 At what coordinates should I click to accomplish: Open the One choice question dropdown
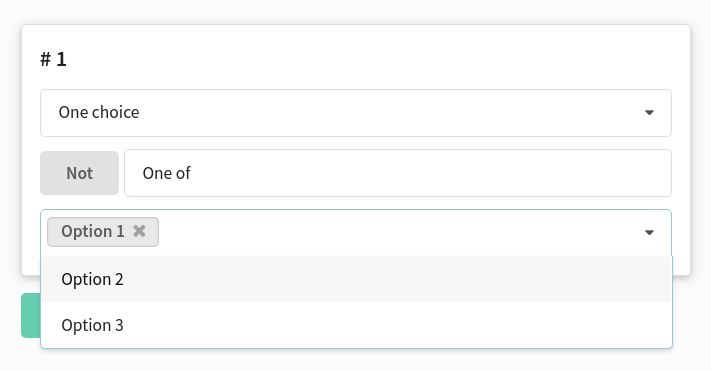click(356, 113)
